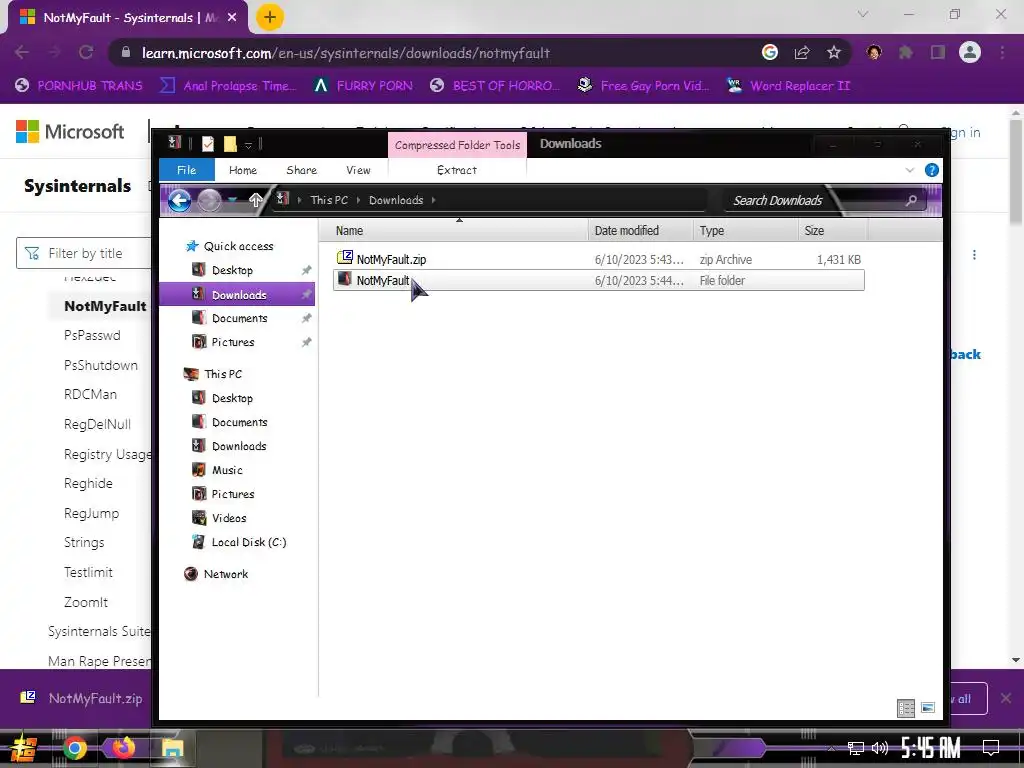1024x768 pixels.
Task: Close the NotMyFault browser tab
Action: [x=232, y=18]
